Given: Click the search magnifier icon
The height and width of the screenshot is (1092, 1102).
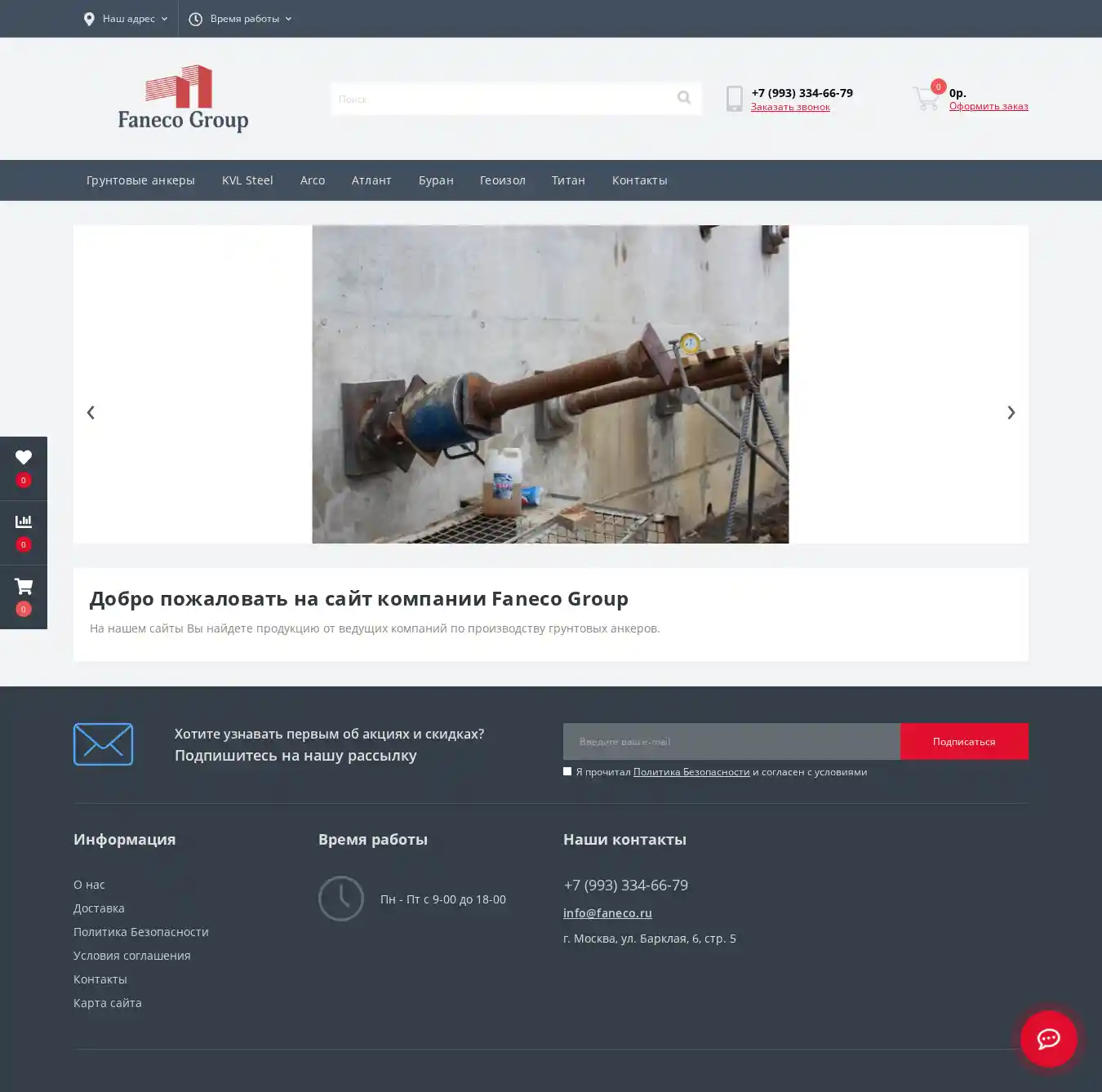Looking at the screenshot, I should pos(683,98).
